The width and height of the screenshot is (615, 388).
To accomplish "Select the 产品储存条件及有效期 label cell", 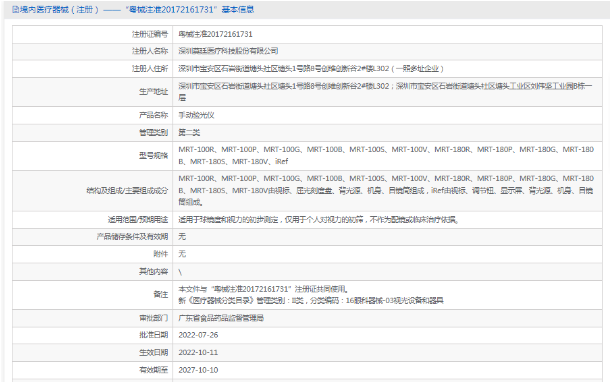I will pyautogui.click(x=93, y=237).
